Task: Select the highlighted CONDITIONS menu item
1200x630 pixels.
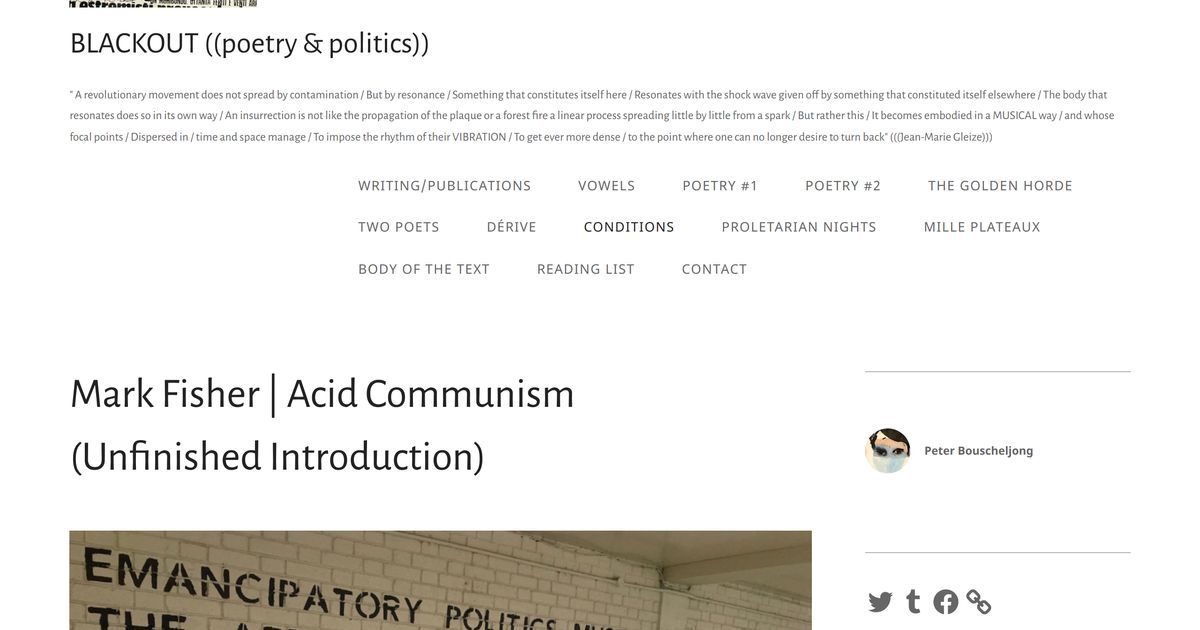Action: click(629, 226)
